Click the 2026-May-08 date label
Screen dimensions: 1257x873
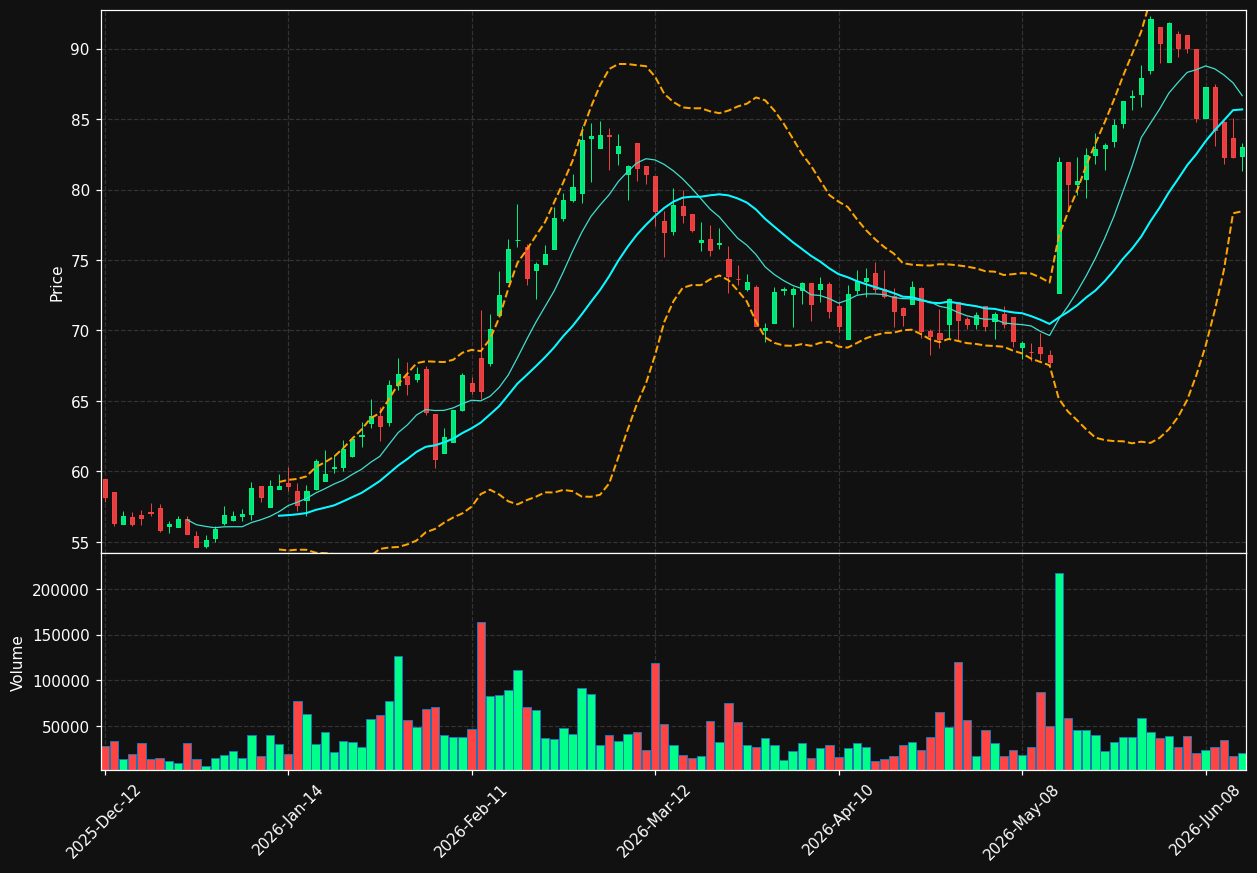click(x=1021, y=822)
